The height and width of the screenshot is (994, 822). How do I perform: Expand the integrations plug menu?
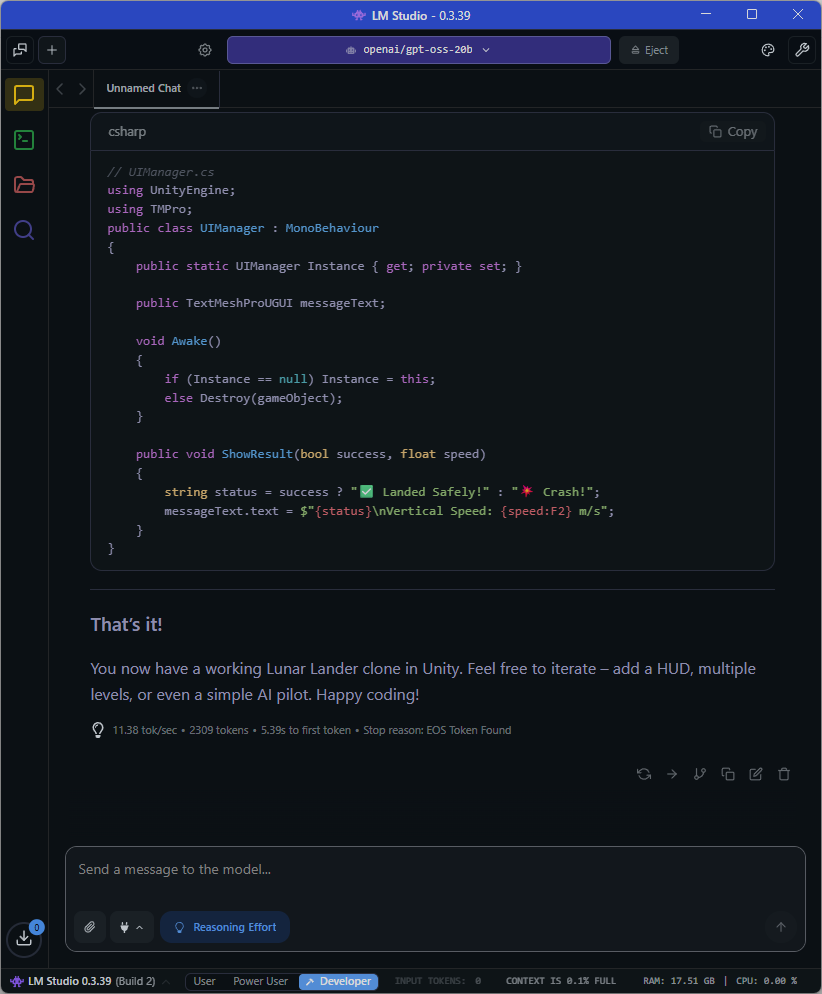131,927
